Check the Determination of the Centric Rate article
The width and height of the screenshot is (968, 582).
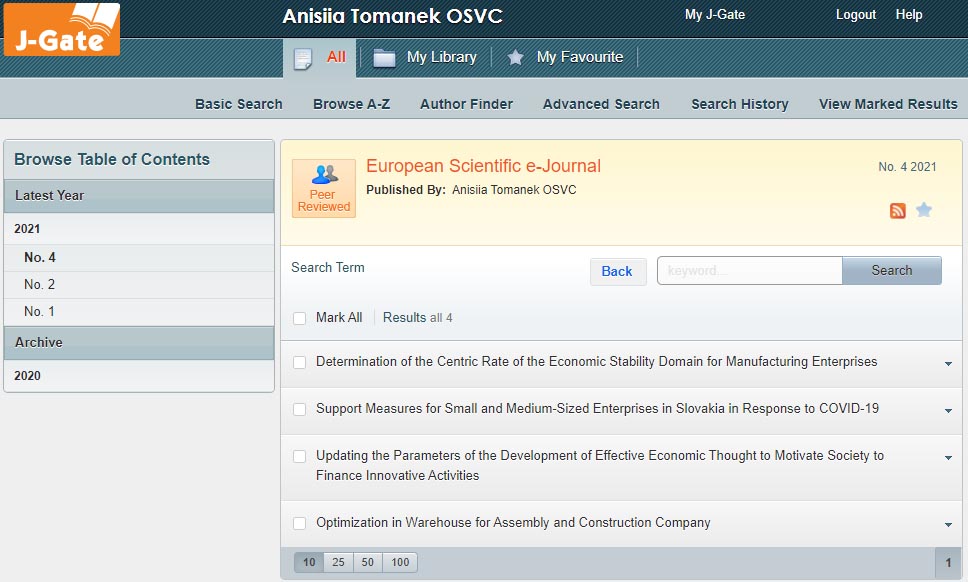[300, 362]
